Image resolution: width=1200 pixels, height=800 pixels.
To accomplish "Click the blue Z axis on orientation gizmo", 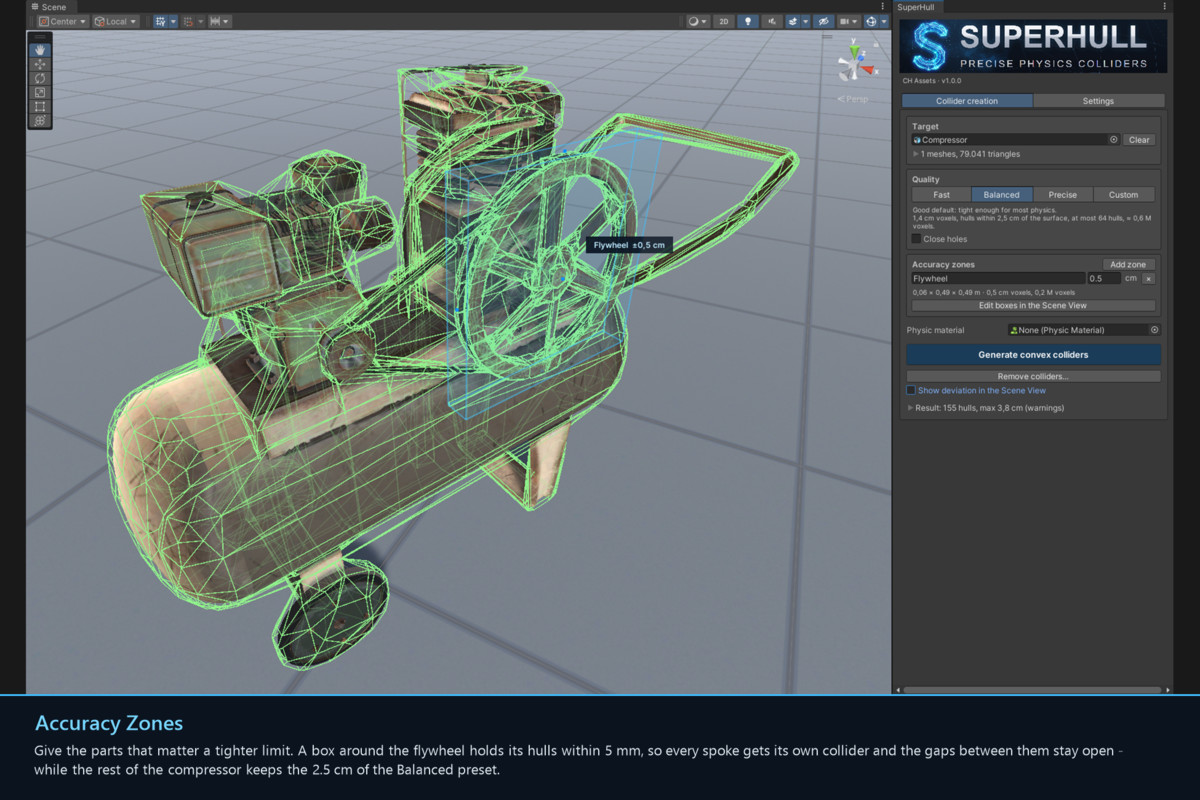I will click(x=861, y=58).
